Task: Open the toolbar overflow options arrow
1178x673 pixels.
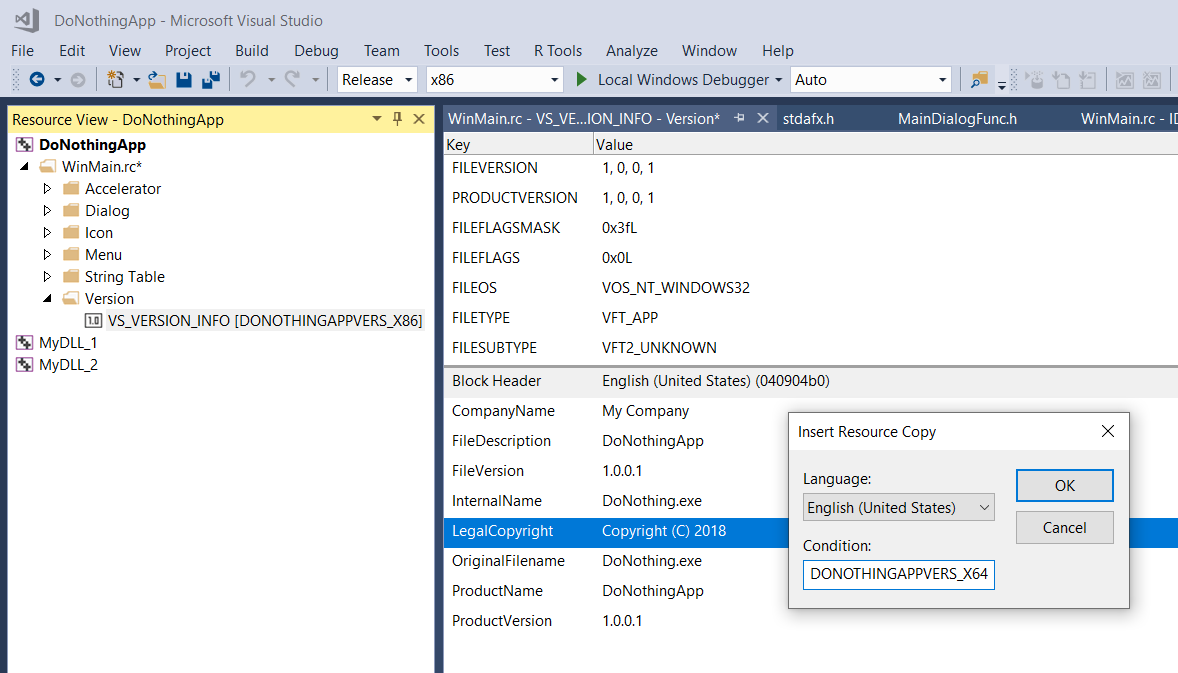Action: pos(1001,86)
